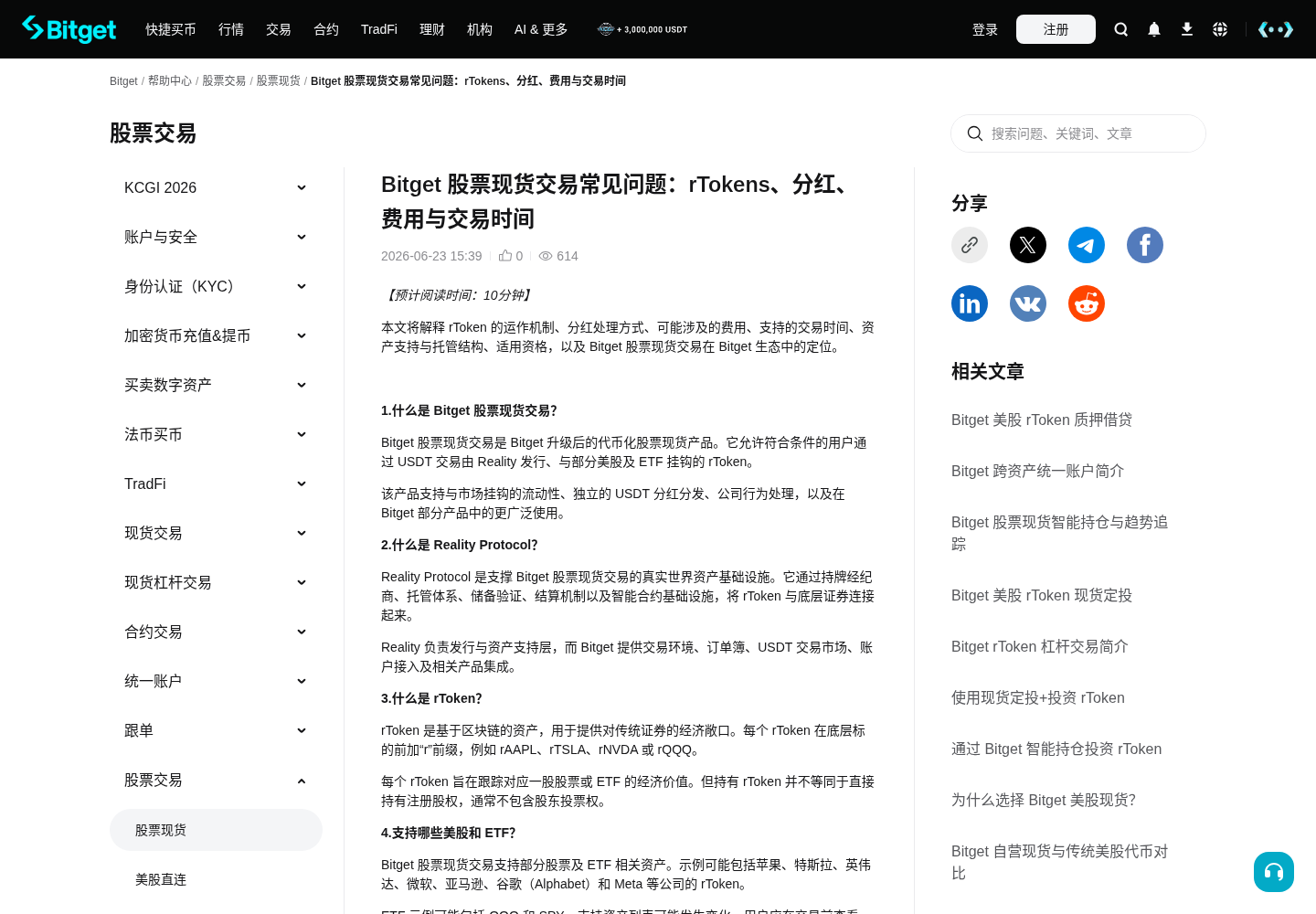Expand the 账户与安全 section
The image size is (1316, 914).
pos(216,237)
